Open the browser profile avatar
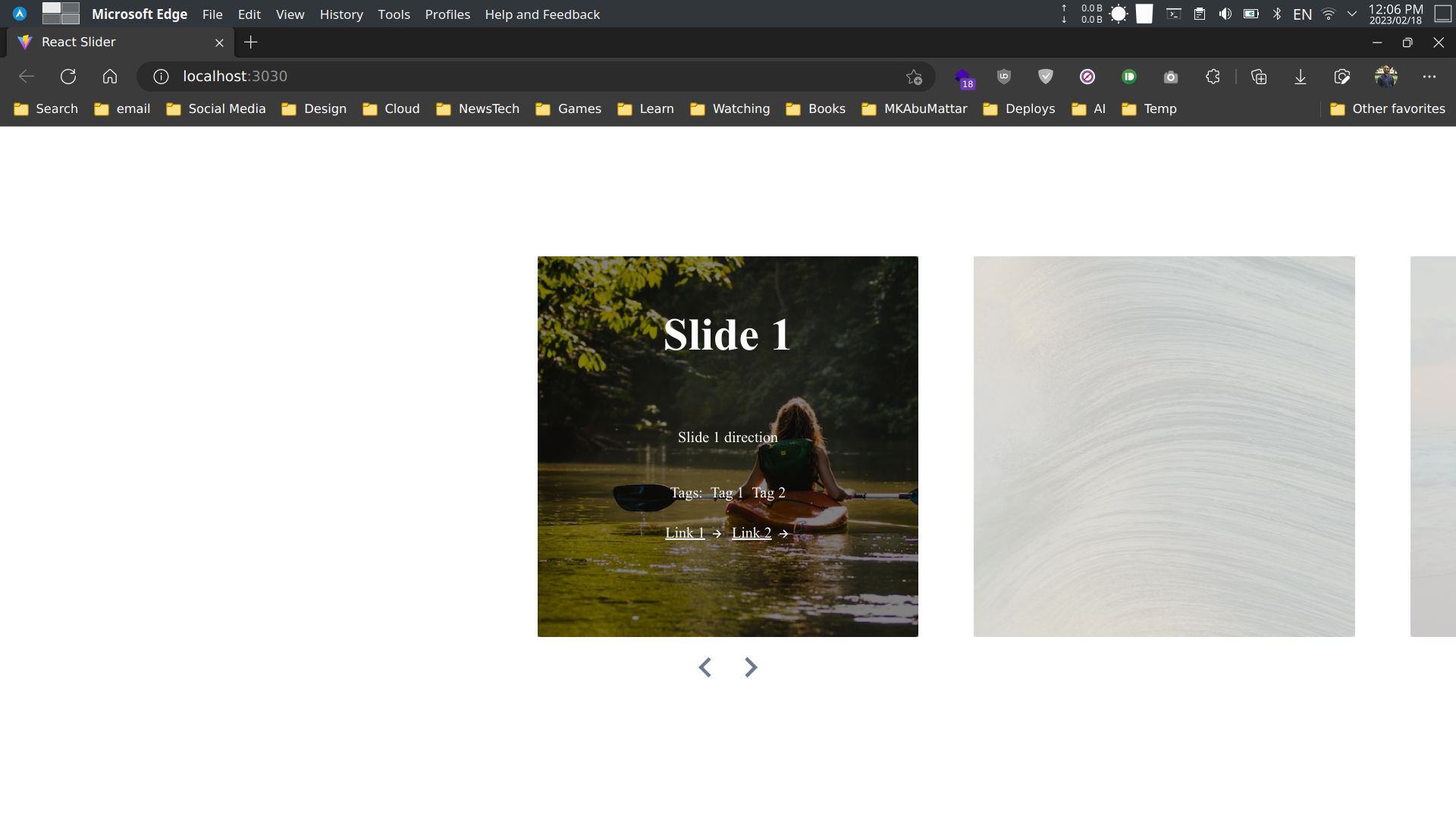 (1388, 77)
